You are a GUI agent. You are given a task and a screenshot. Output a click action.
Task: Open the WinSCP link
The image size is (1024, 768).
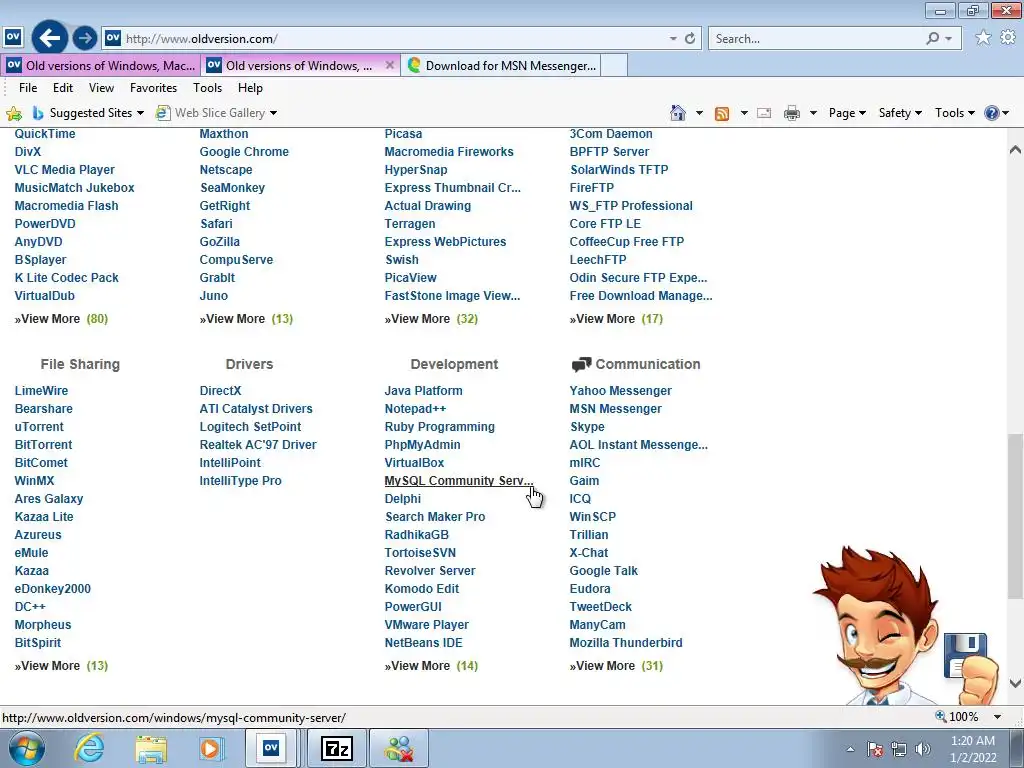pos(592,517)
